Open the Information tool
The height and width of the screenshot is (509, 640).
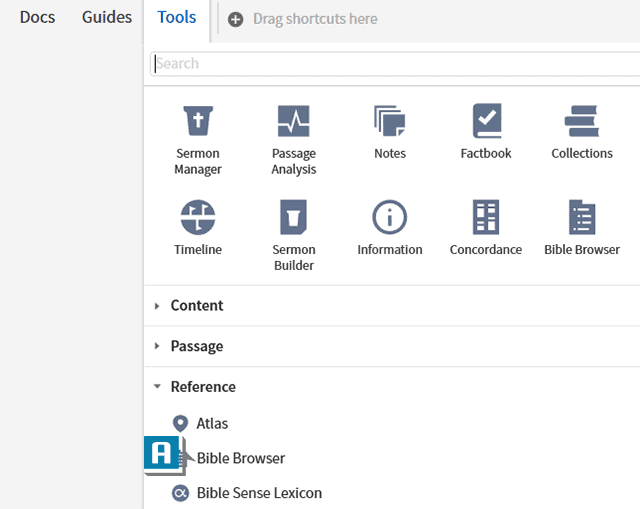[x=390, y=228]
